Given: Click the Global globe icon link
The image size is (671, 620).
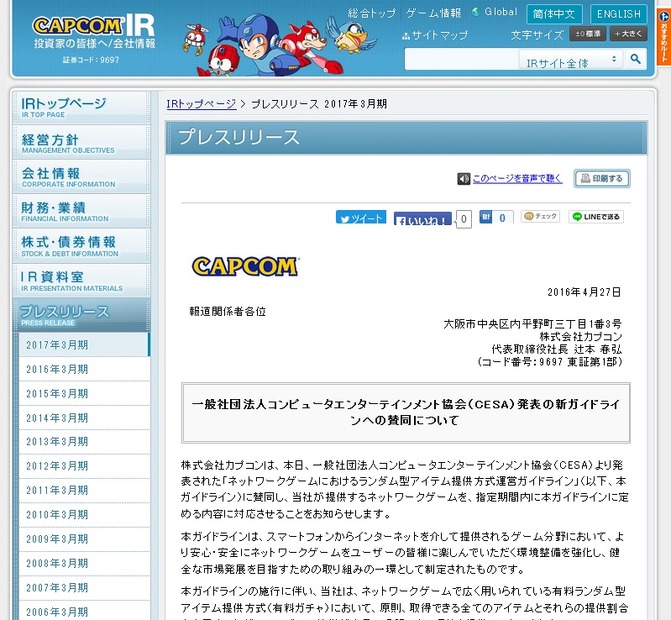Looking at the screenshot, I should (x=495, y=12).
